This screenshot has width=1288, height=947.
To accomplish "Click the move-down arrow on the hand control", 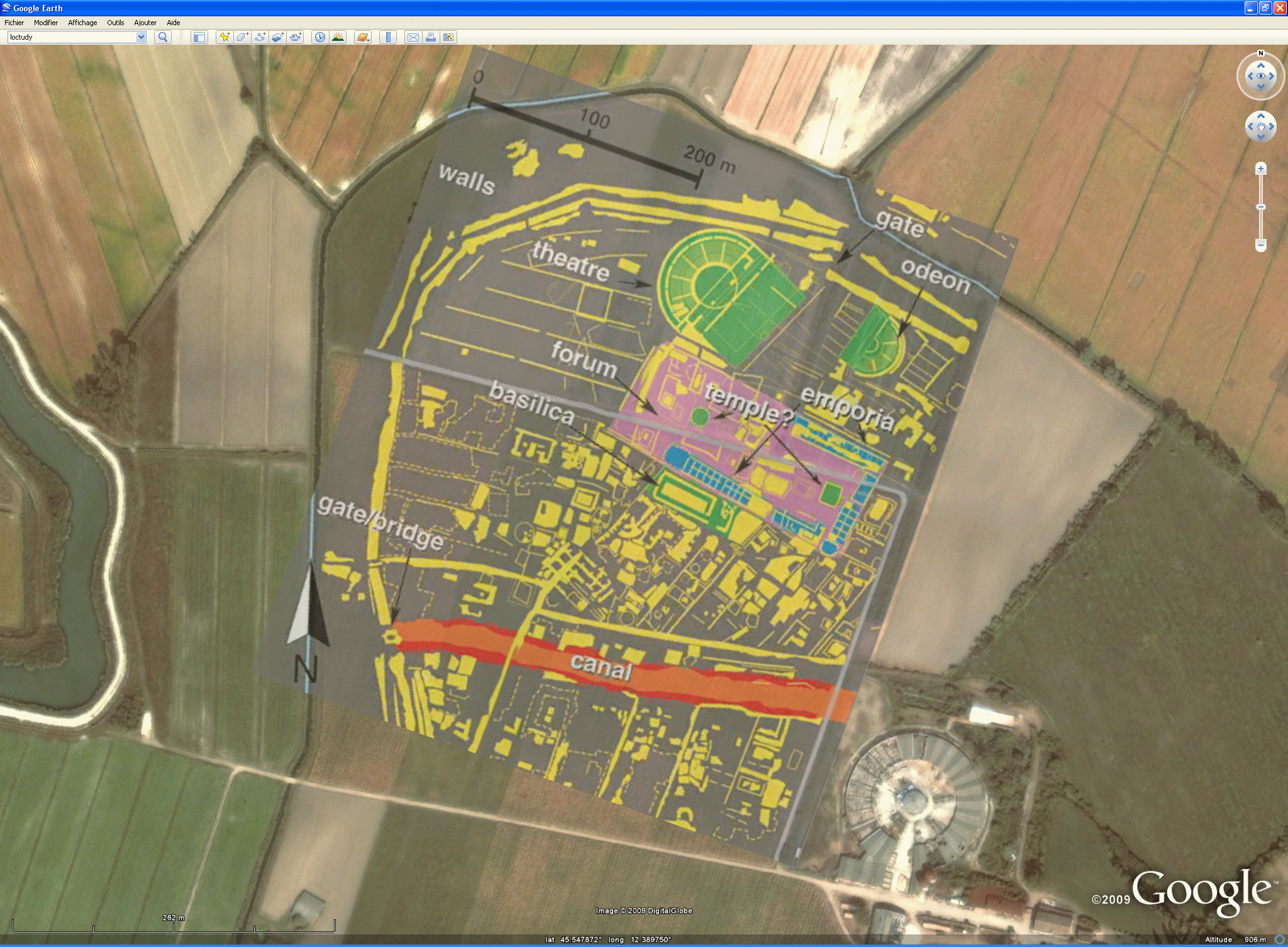I will [x=1261, y=136].
